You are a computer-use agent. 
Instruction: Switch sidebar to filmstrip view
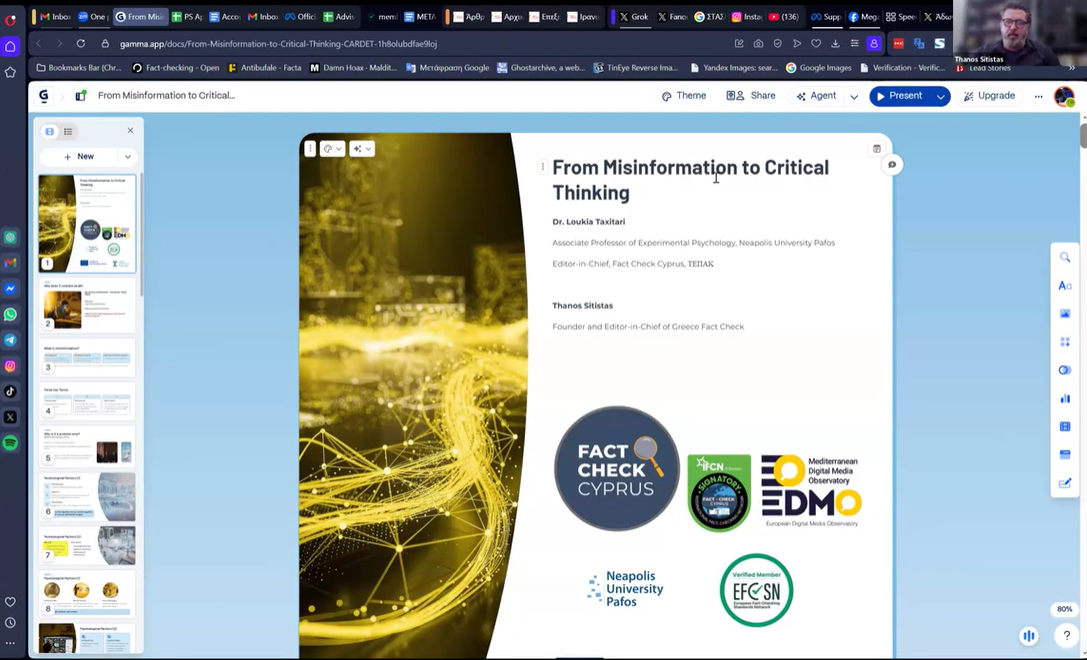pyautogui.click(x=50, y=131)
